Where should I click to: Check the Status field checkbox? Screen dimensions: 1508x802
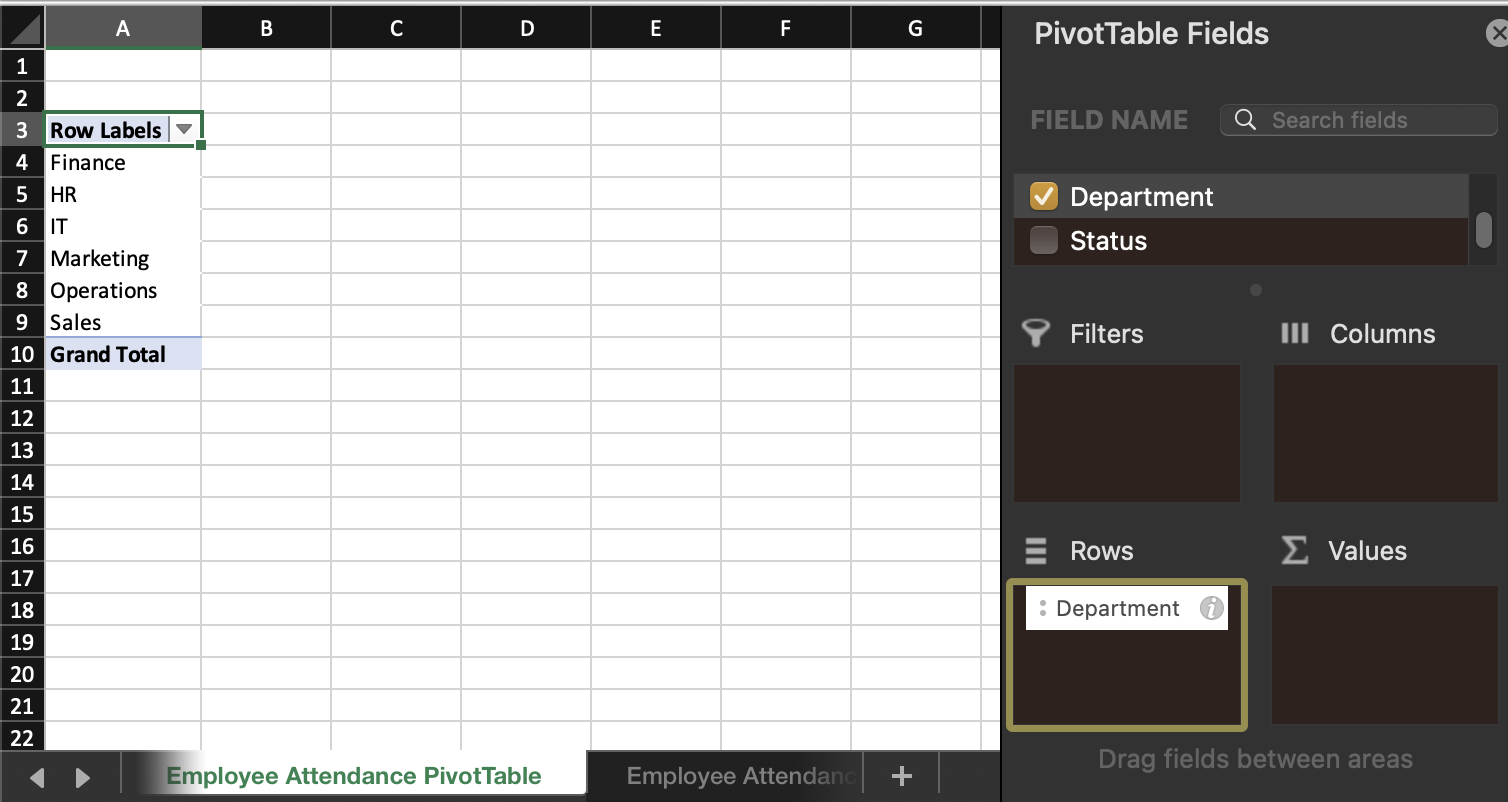pos(1044,241)
